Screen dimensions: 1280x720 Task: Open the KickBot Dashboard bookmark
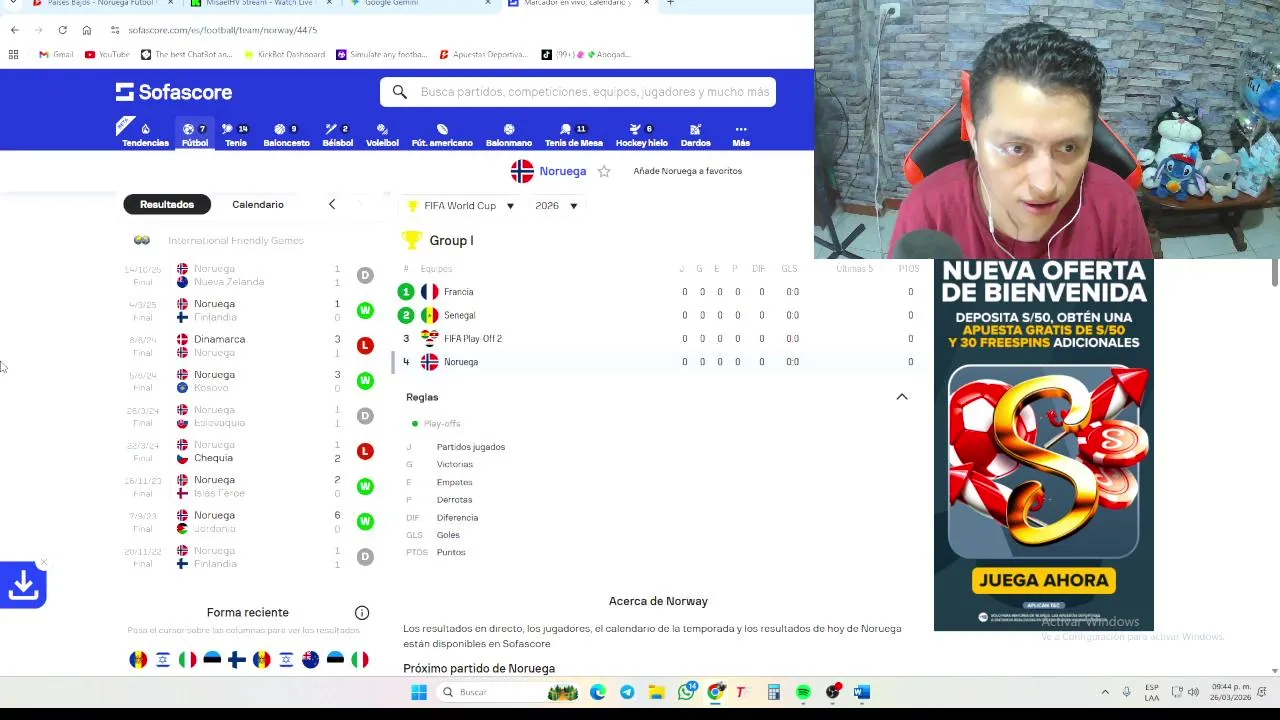pos(284,54)
